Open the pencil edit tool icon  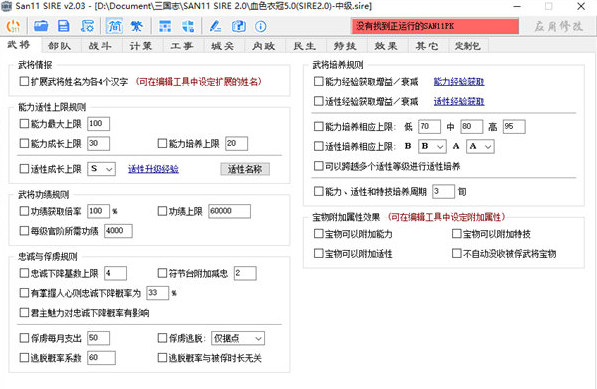click(215, 26)
